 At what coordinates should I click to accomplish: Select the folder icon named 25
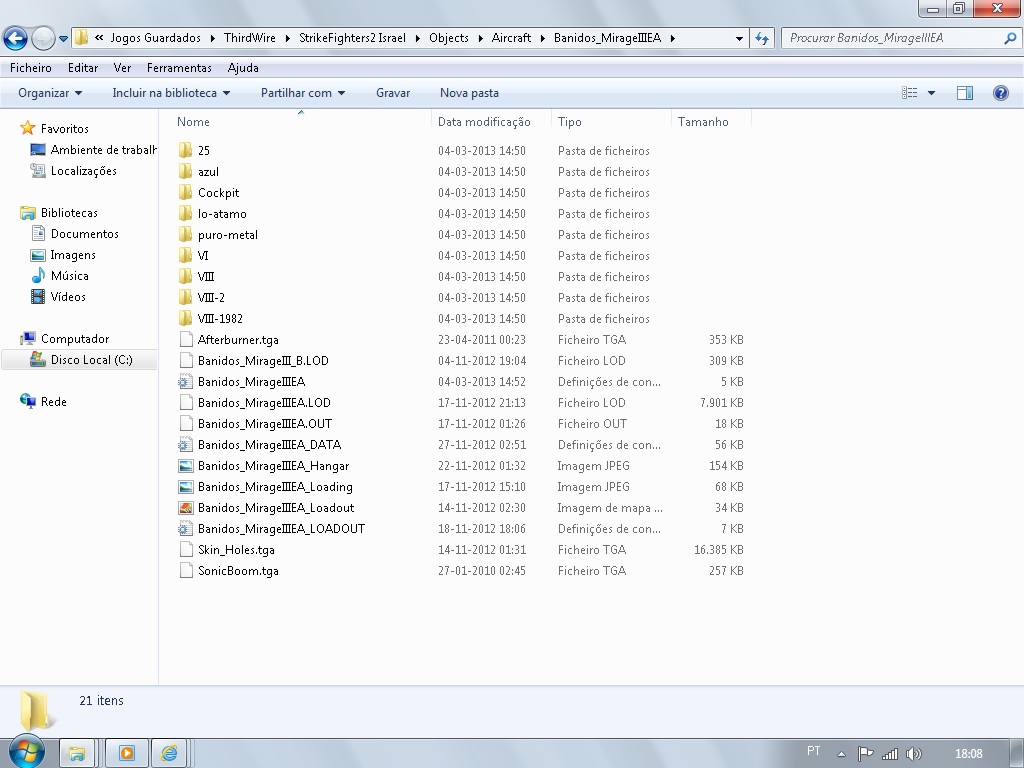[x=185, y=150]
